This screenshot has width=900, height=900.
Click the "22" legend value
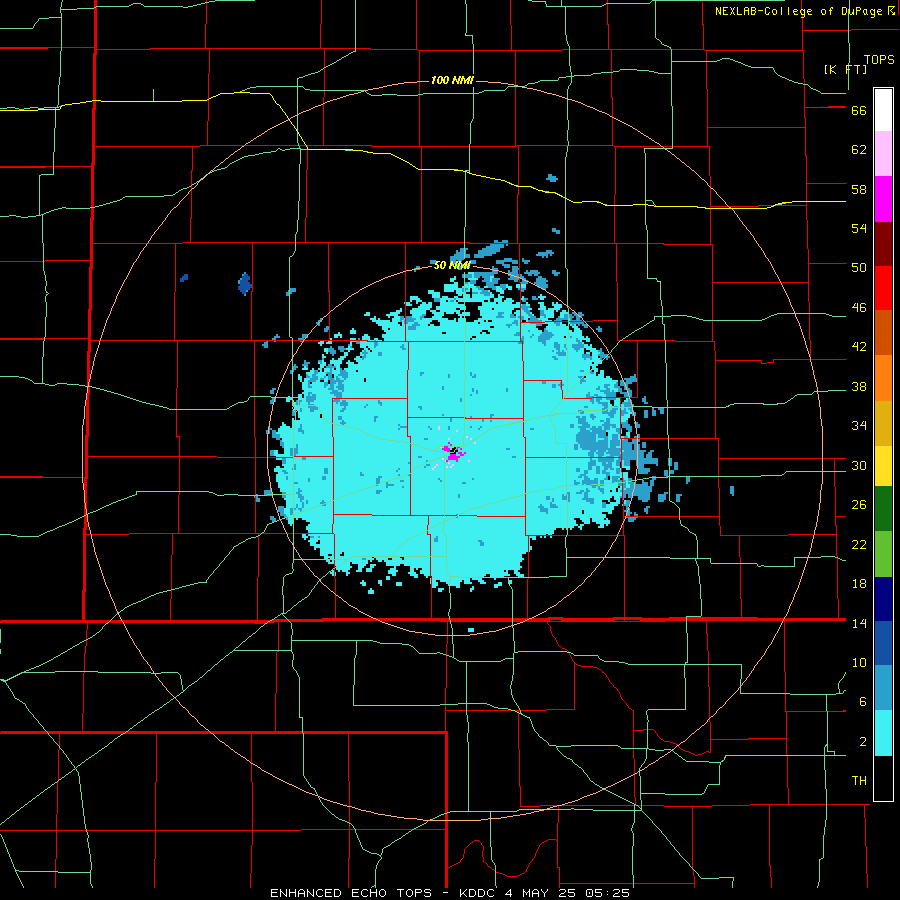[x=859, y=544]
